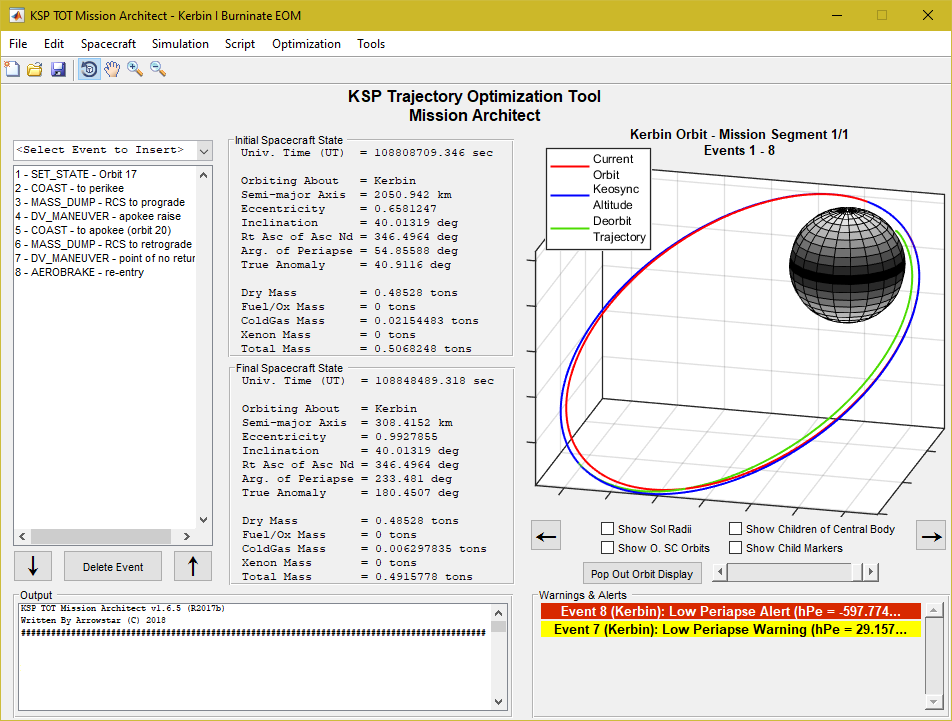Enable Show Children of Central Body checkbox

[735, 529]
